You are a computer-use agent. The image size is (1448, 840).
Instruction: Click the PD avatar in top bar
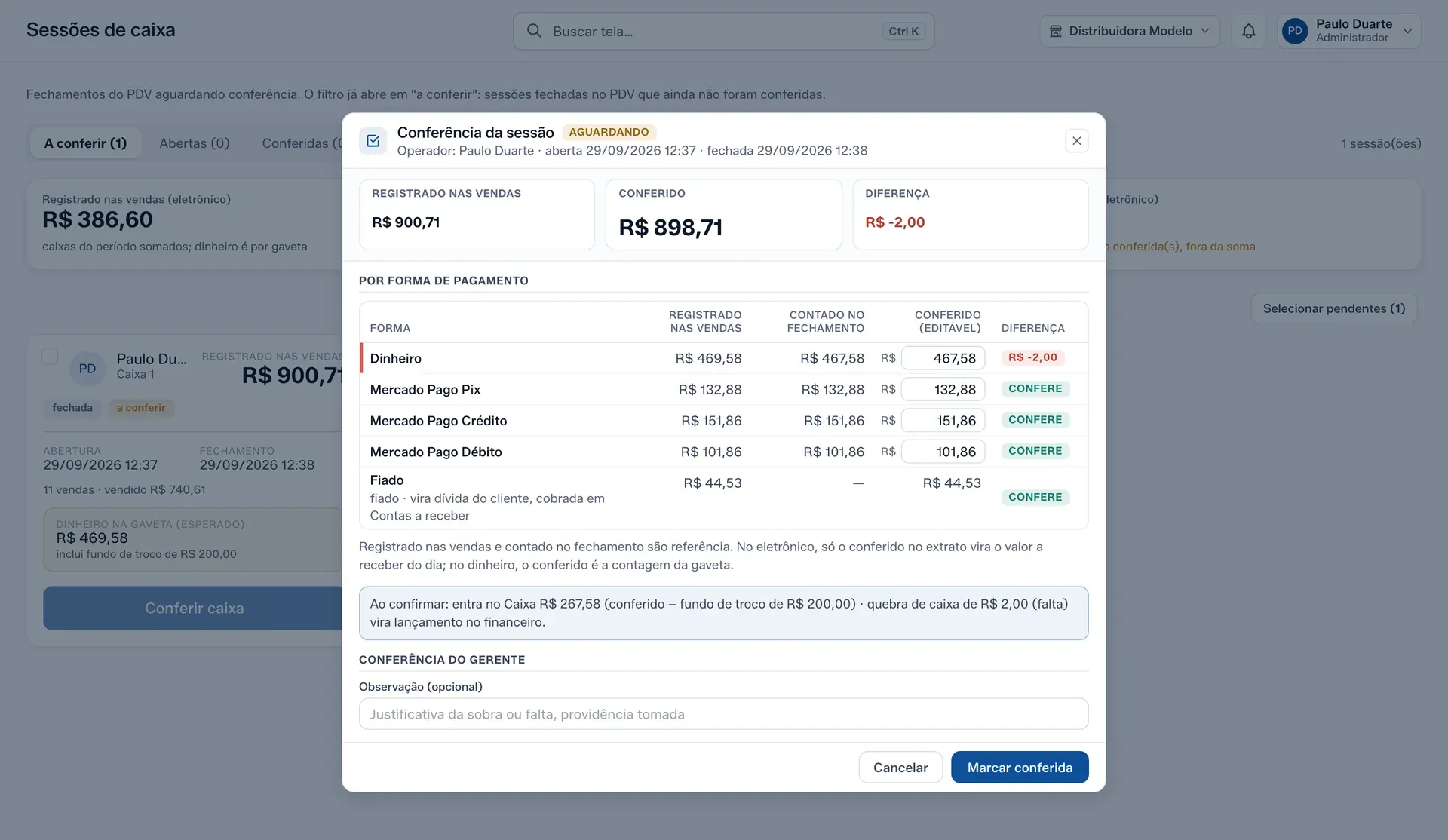click(1295, 31)
